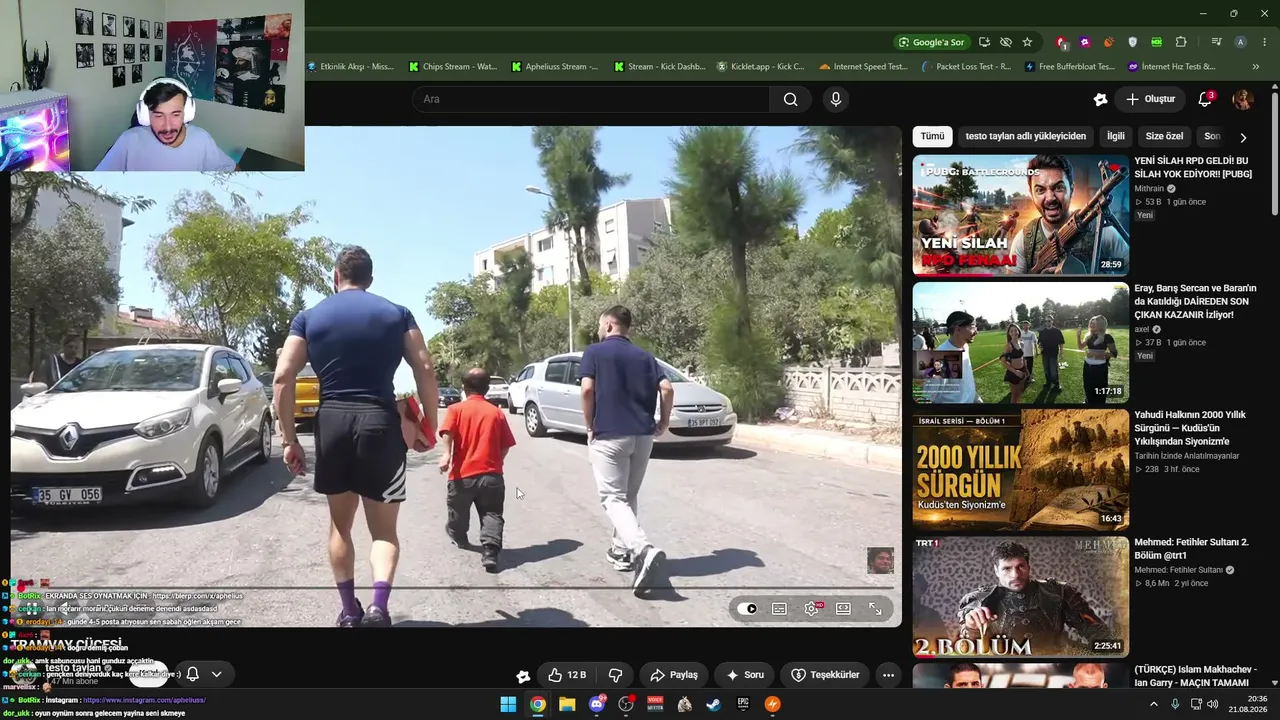Open Chrome media controls icon
The height and width of the screenshot is (720, 1280).
1216,42
